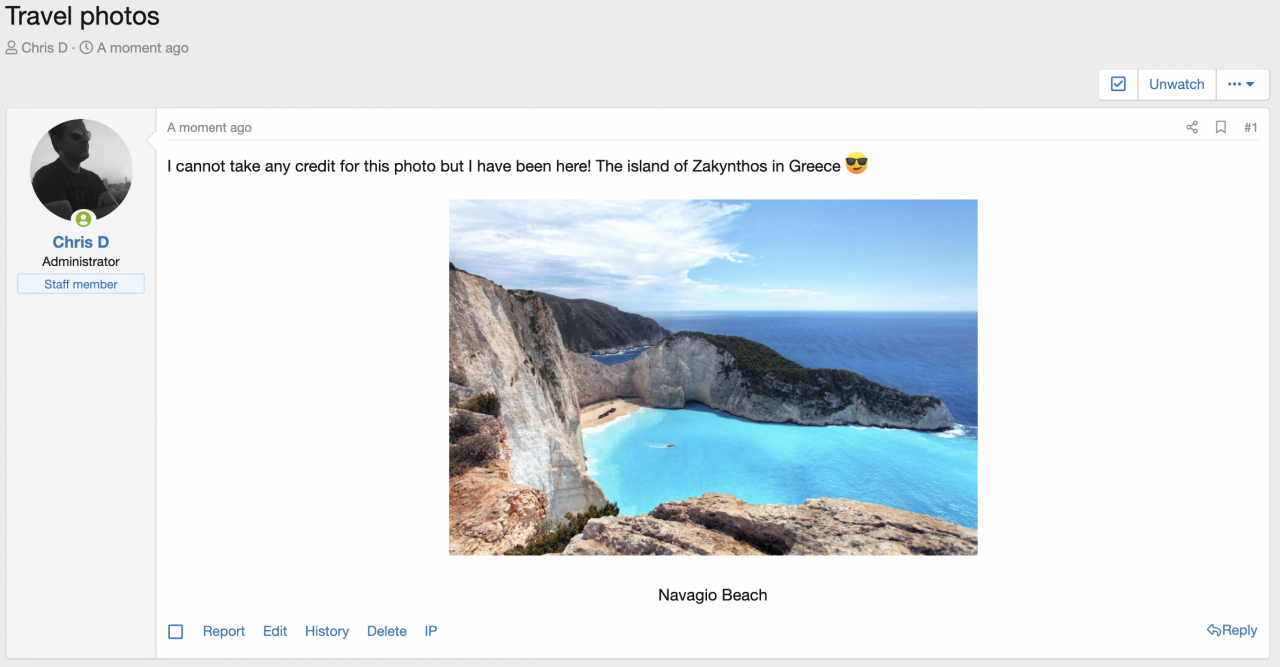
Task: Report this post
Action: tap(224, 631)
